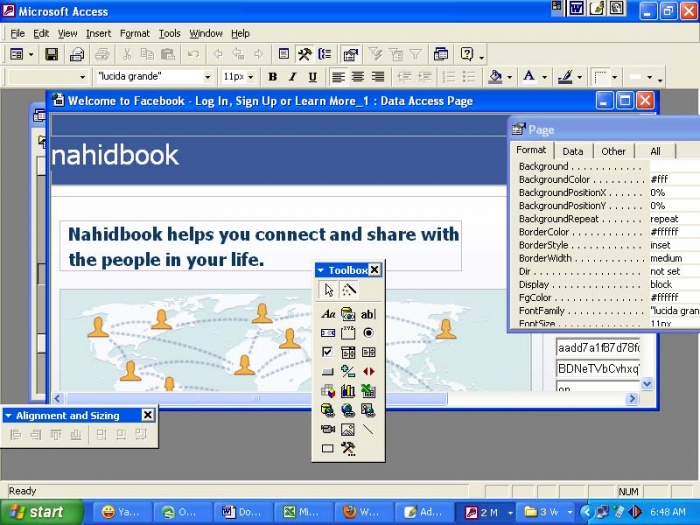Image resolution: width=700 pixels, height=525 pixels.
Task: Open the Font Color dropdown arrow
Action: (x=545, y=77)
